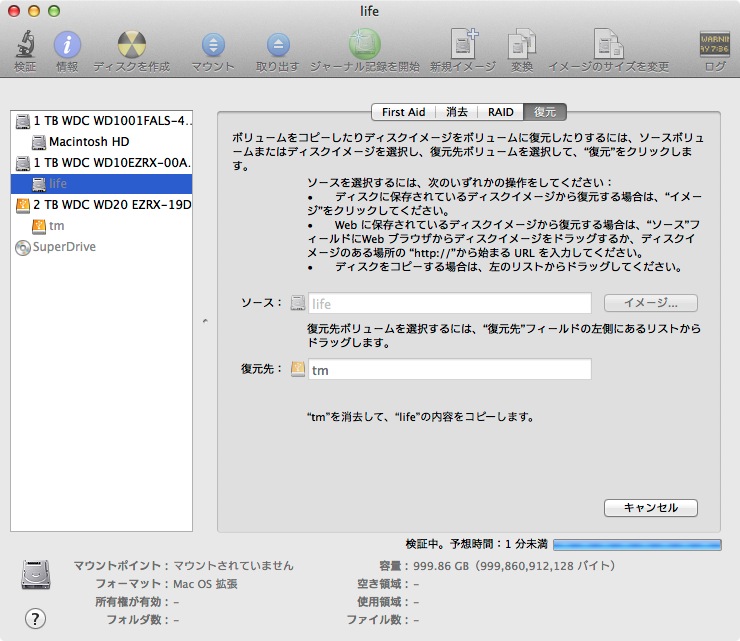Click the Convert (変換) toolbar icon
This screenshot has width=740, height=641.
[x=522, y=45]
